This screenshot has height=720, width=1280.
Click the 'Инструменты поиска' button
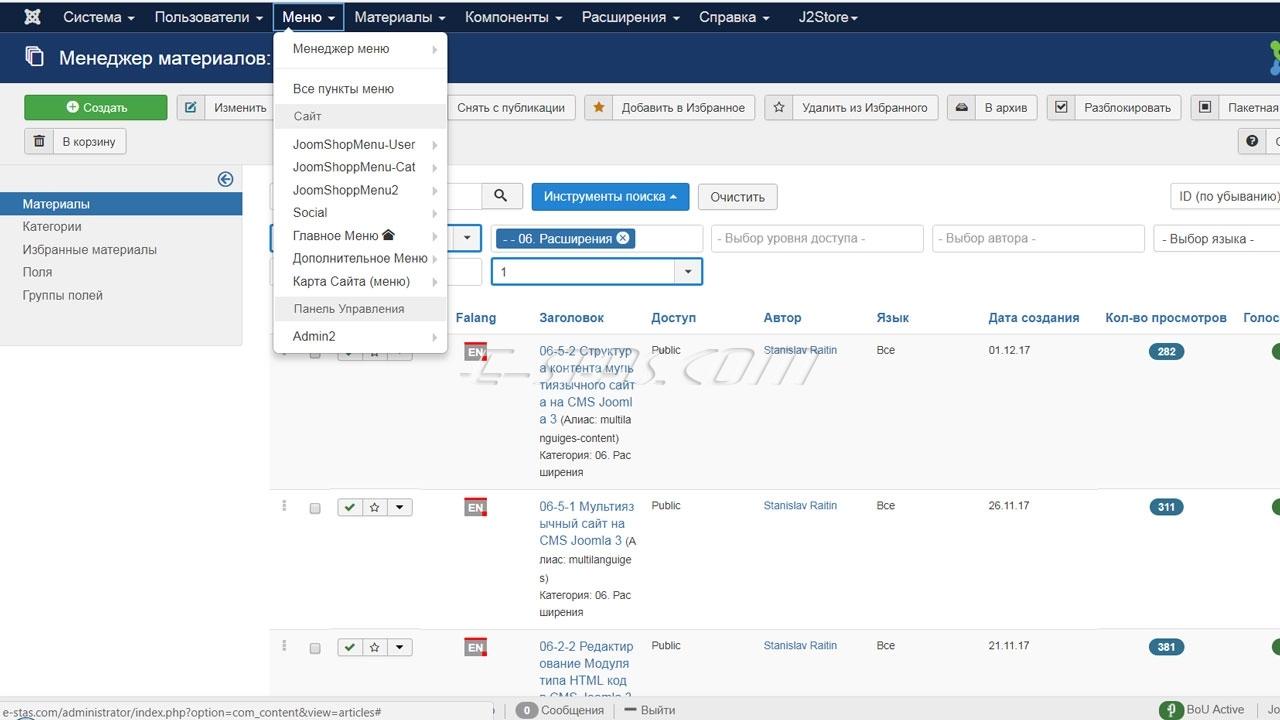point(610,196)
